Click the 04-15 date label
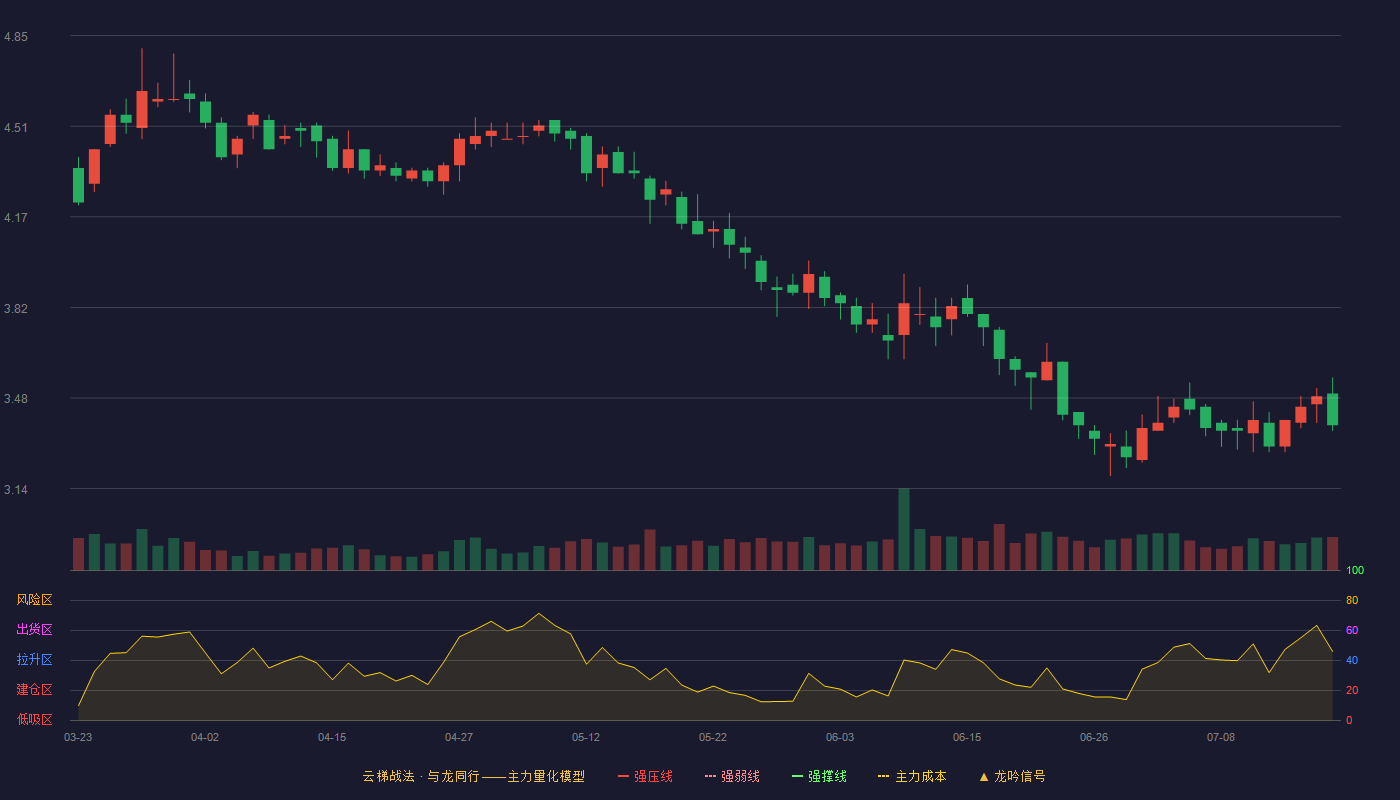 click(x=332, y=737)
